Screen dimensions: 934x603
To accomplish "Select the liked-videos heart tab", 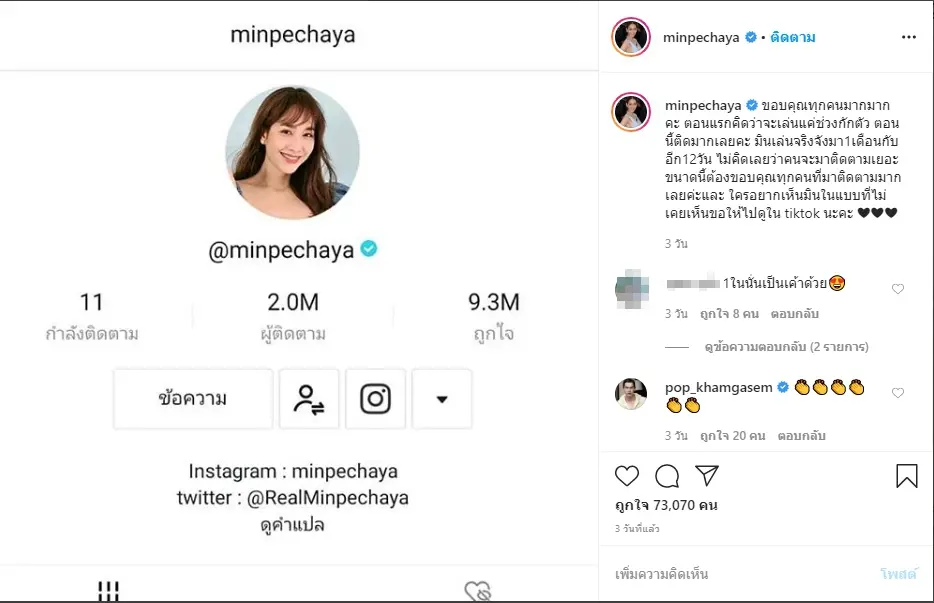I will [x=478, y=591].
